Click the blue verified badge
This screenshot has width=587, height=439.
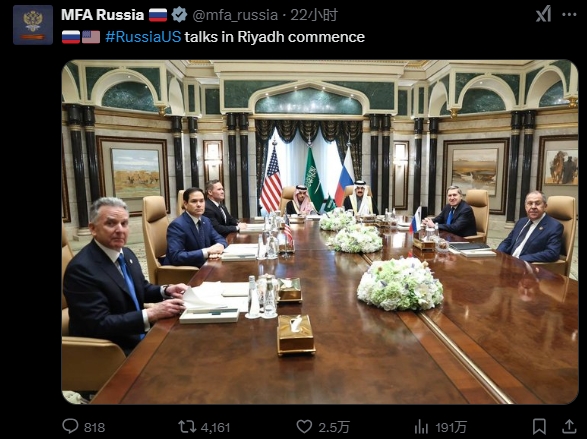point(179,15)
